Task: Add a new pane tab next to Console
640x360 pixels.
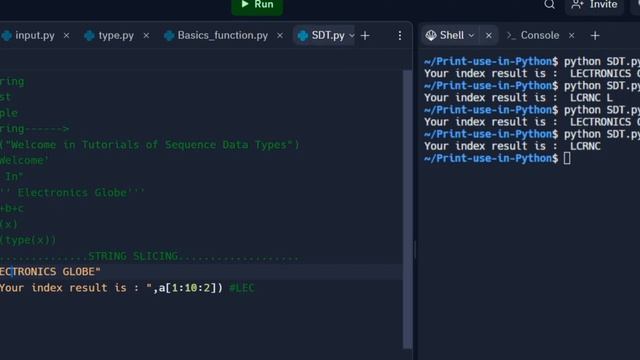Action: (x=595, y=36)
